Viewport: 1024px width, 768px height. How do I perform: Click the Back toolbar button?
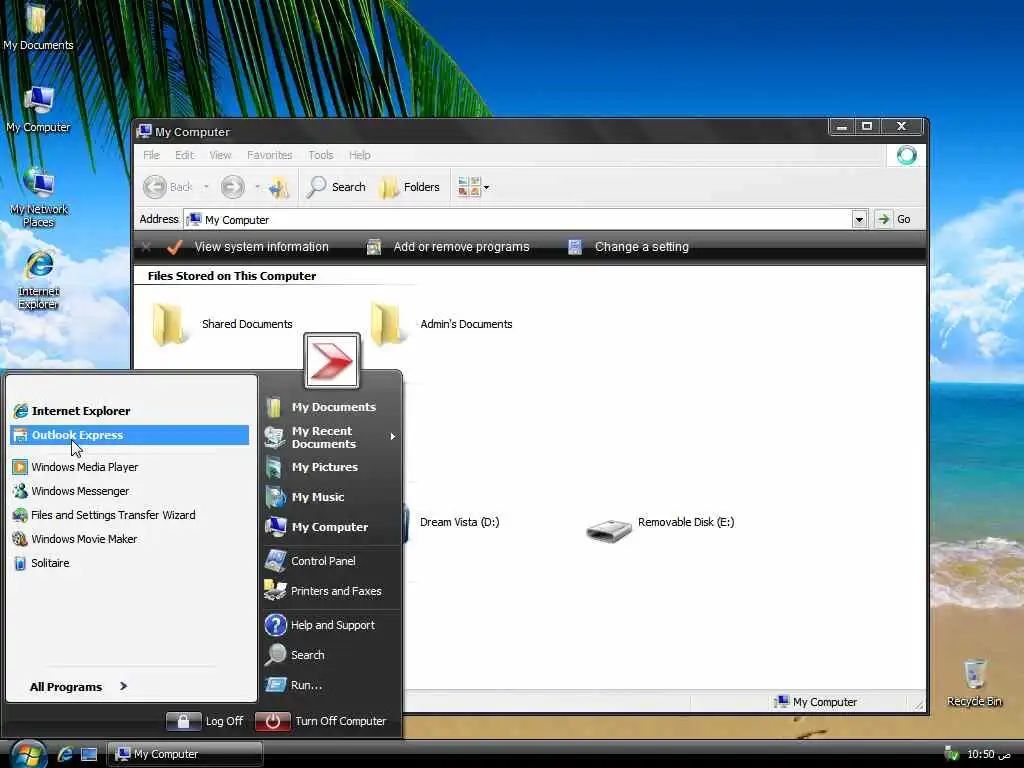coord(168,187)
